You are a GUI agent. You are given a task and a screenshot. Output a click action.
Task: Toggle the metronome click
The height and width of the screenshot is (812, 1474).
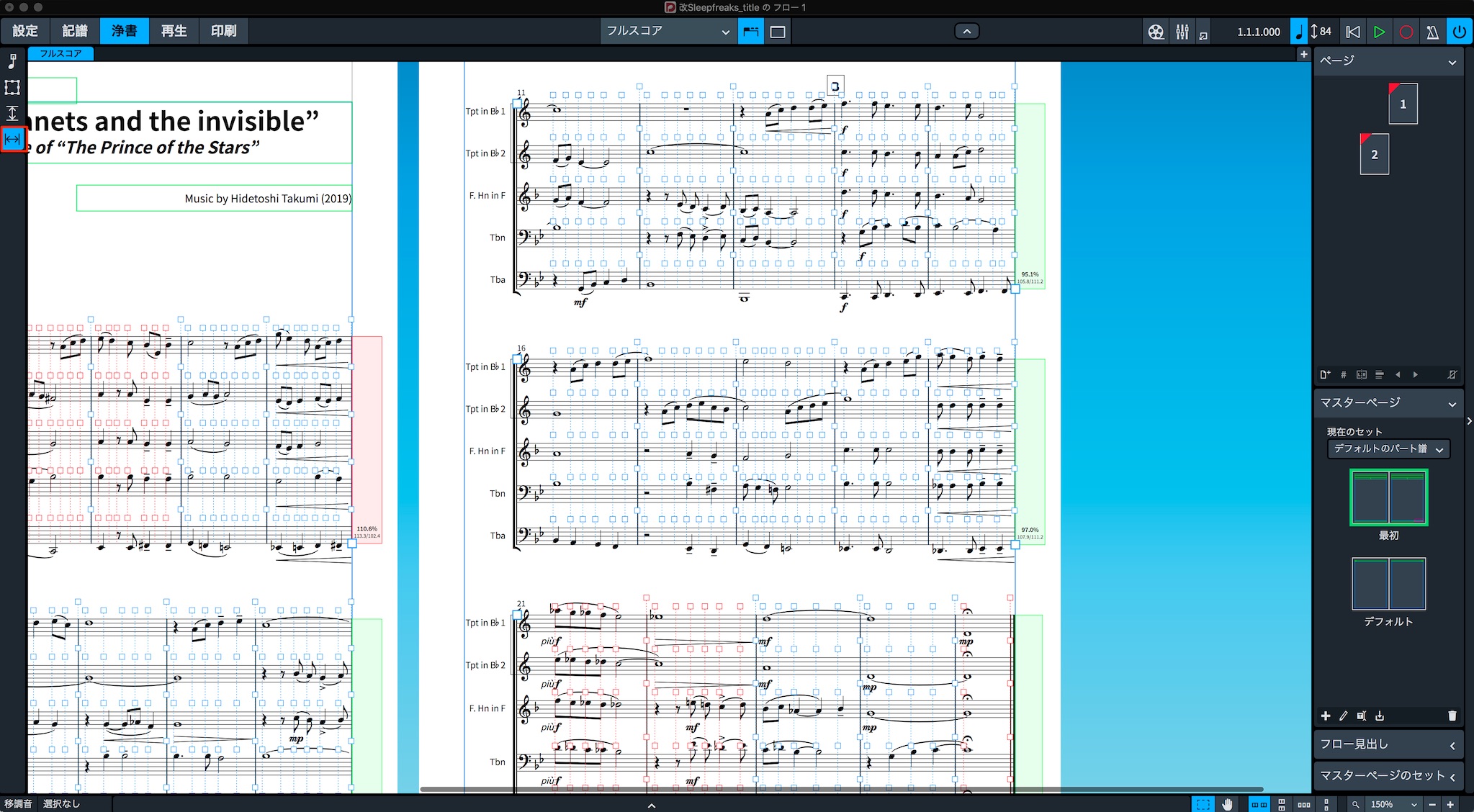1432,32
